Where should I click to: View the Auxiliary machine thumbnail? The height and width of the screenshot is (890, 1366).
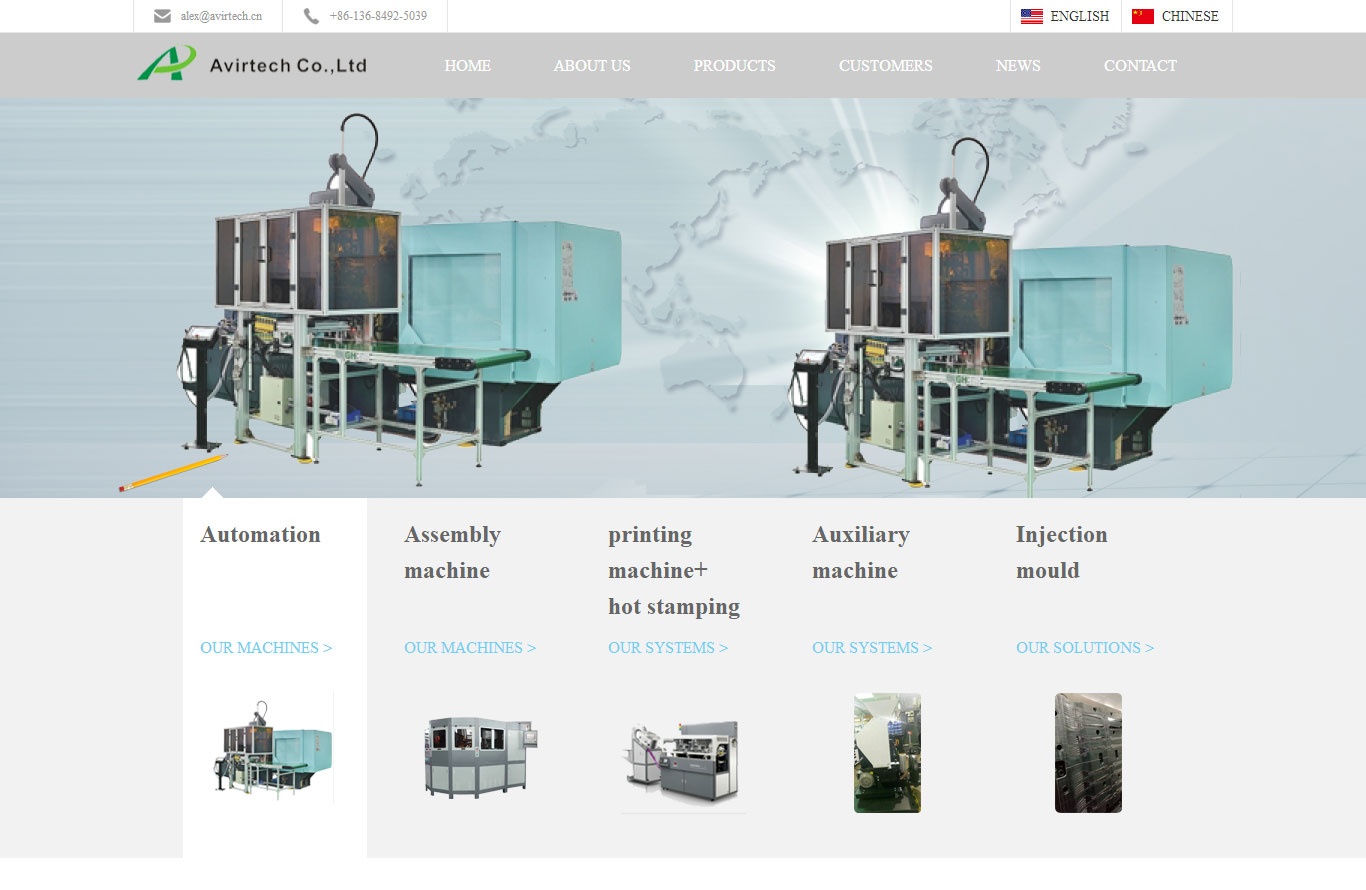[x=887, y=753]
